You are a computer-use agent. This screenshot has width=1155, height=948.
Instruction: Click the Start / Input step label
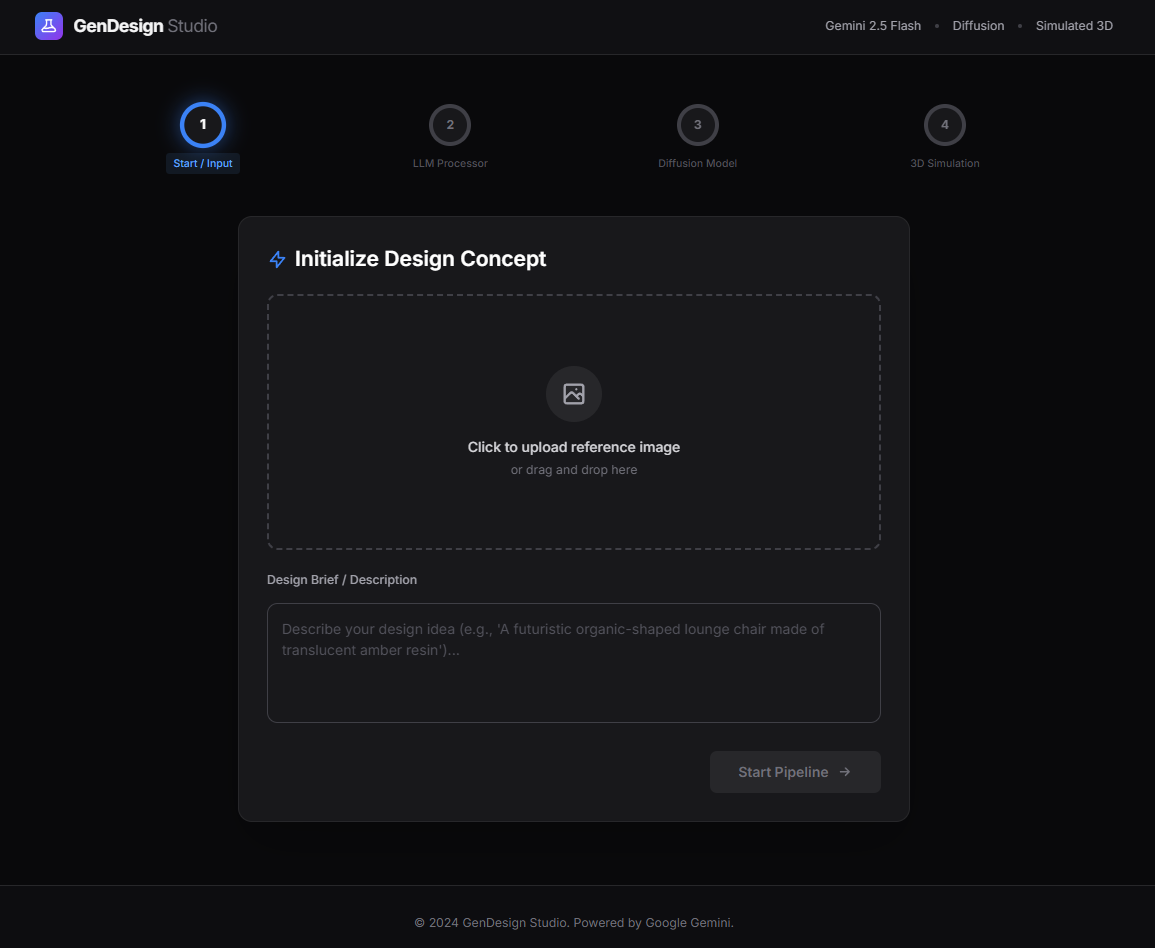pos(203,163)
